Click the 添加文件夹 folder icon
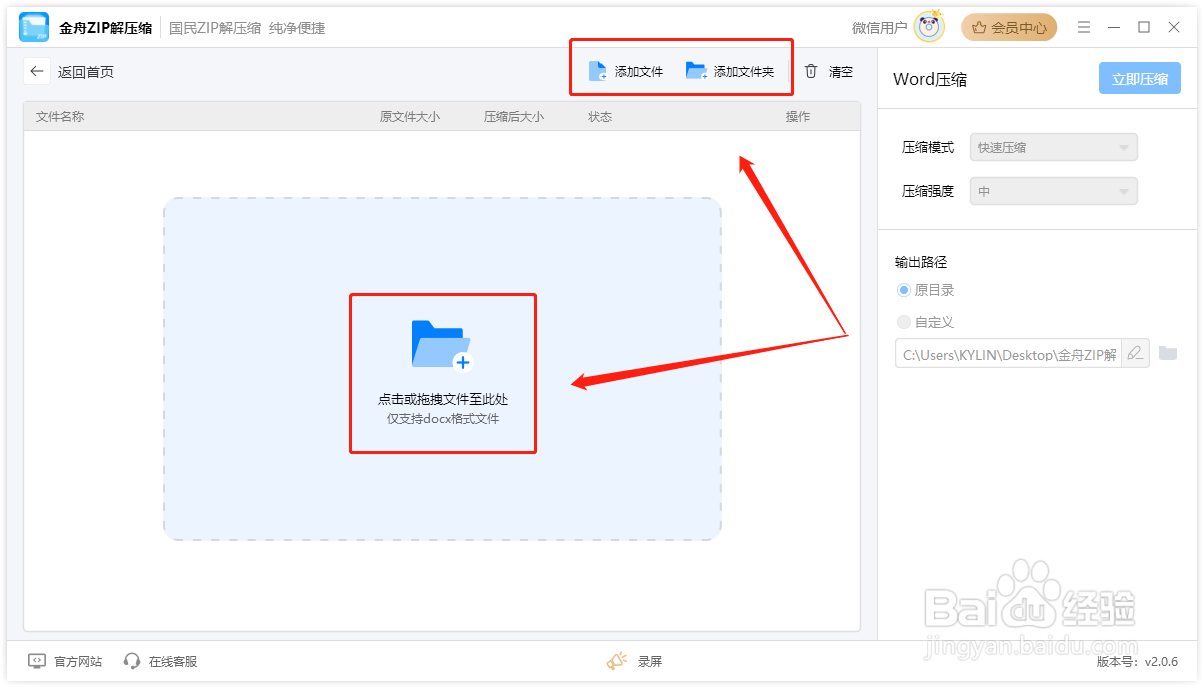This screenshot has height=688, width=1204. (696, 71)
